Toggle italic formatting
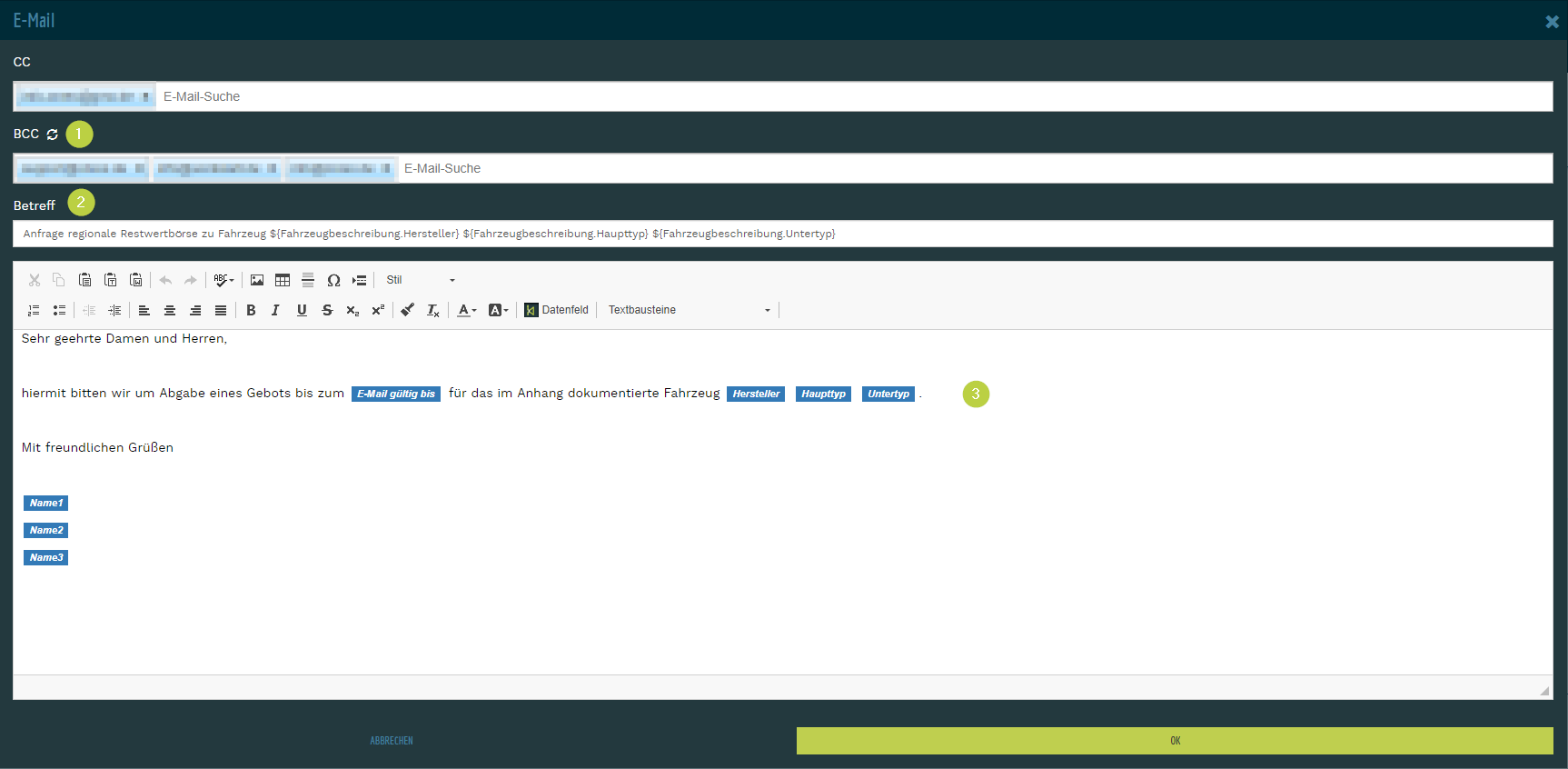This screenshot has height=769, width=1568. (276, 310)
